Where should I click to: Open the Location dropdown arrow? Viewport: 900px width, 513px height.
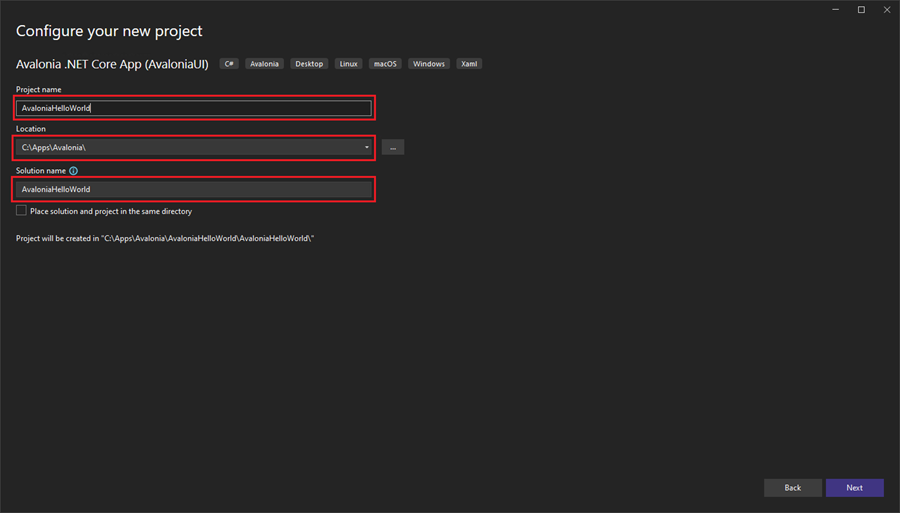[367, 147]
